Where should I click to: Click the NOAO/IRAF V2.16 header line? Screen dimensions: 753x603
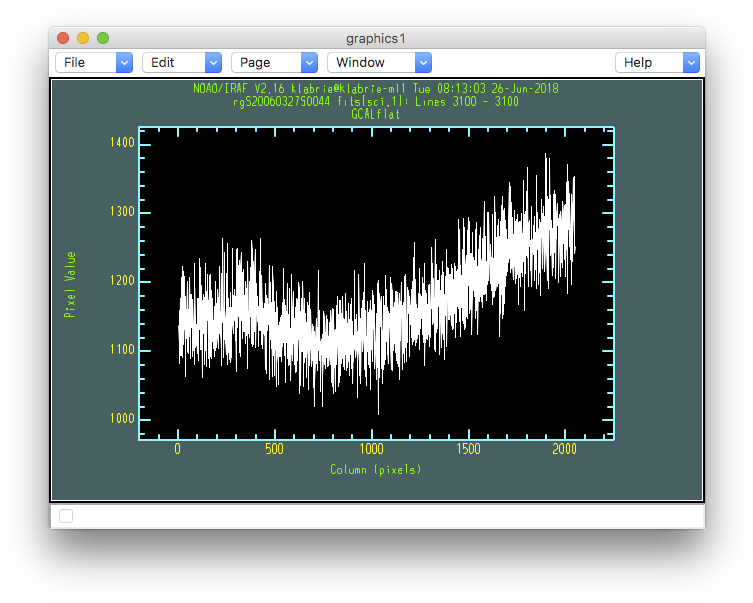[x=376, y=89]
